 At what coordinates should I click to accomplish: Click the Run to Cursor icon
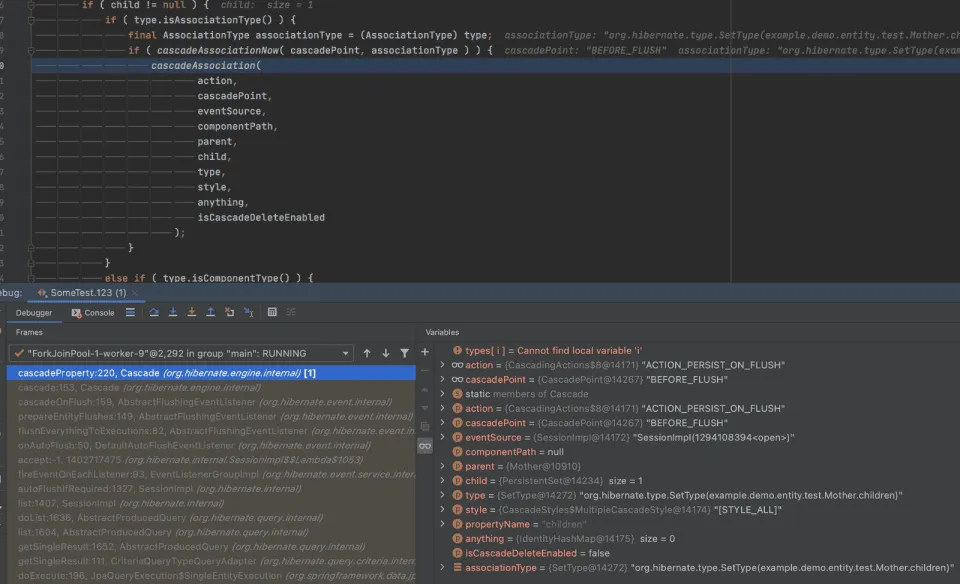coord(249,312)
